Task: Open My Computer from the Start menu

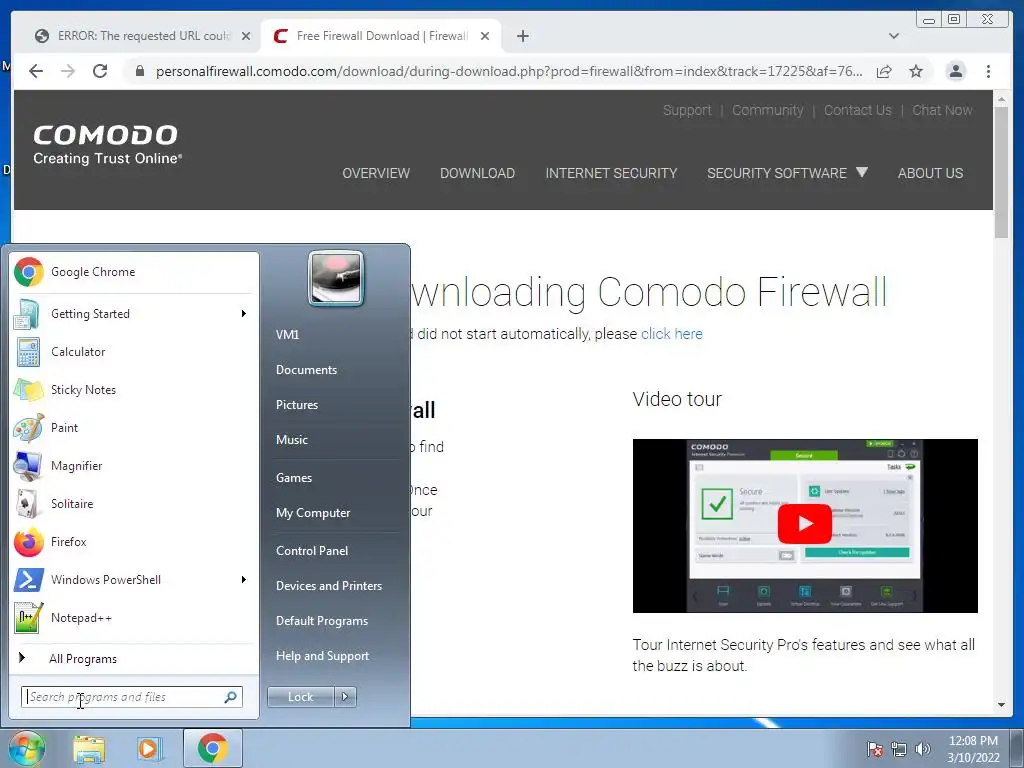Action: (x=313, y=513)
